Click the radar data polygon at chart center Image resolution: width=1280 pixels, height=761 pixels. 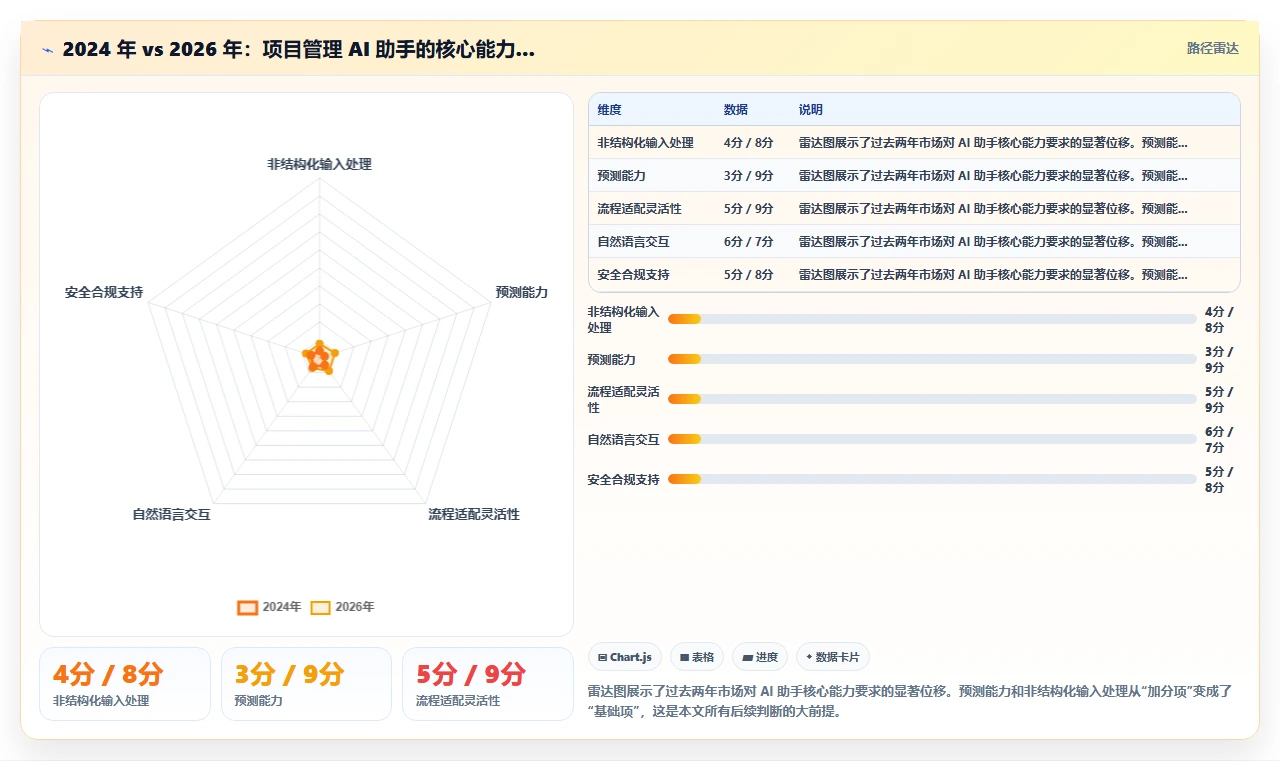pos(319,357)
